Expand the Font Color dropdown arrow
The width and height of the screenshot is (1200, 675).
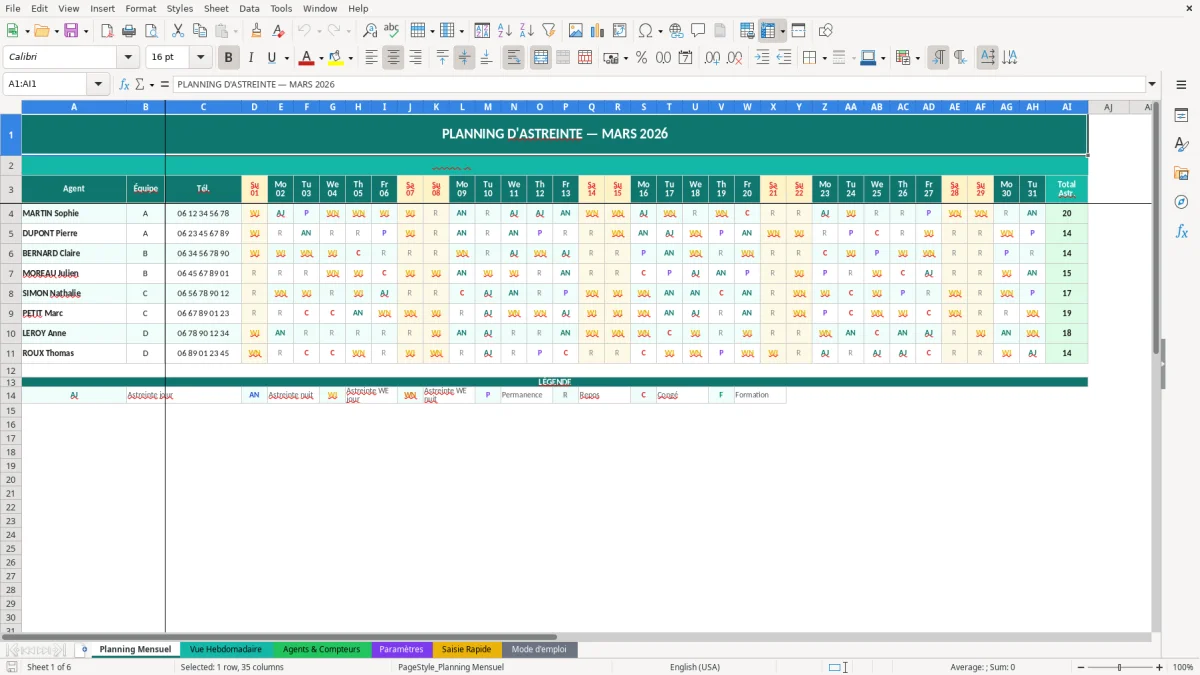click(x=321, y=58)
